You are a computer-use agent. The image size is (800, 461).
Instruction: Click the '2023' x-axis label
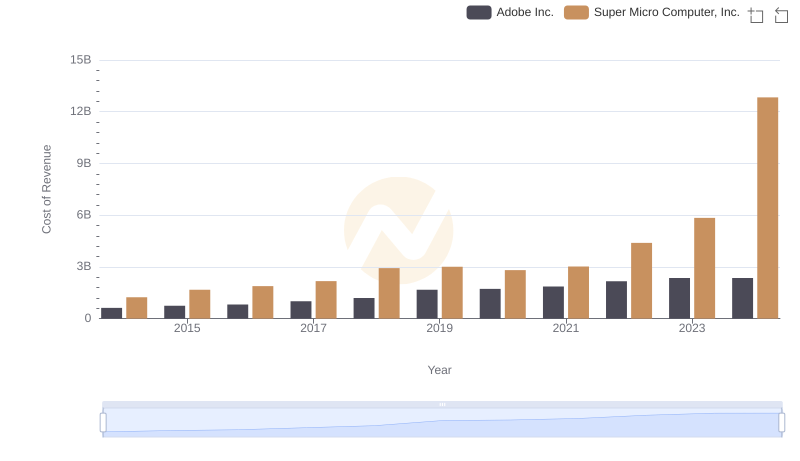(692, 328)
